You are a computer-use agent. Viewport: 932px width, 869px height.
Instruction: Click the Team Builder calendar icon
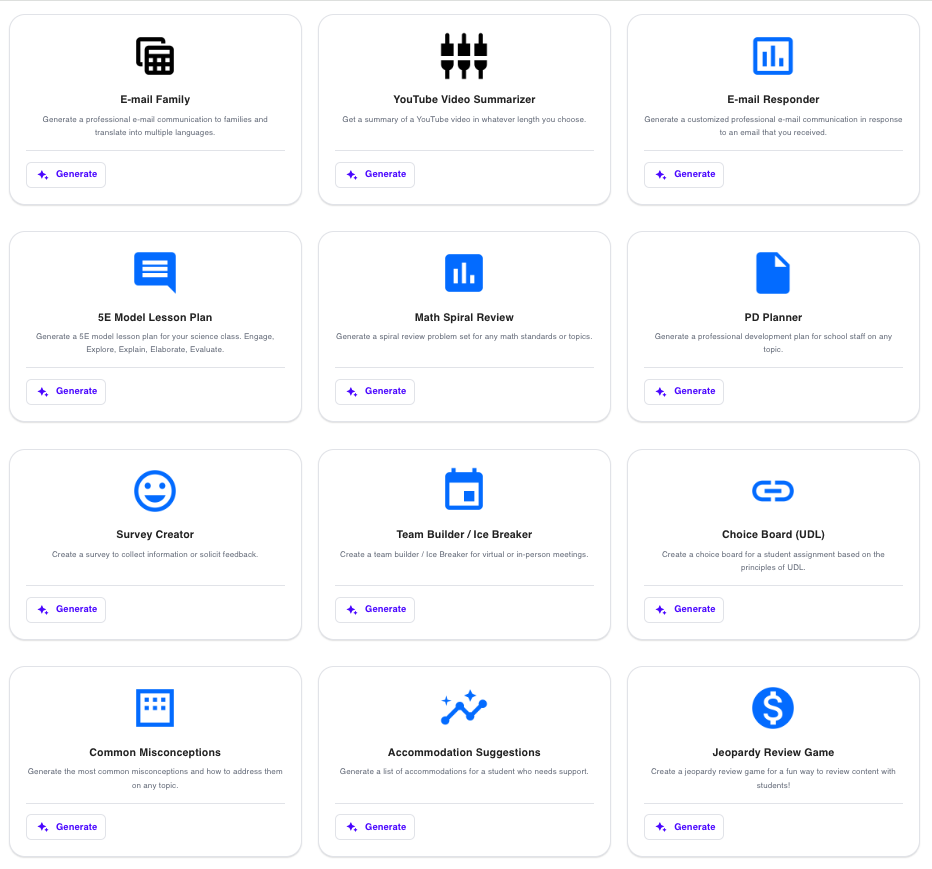[464, 490]
